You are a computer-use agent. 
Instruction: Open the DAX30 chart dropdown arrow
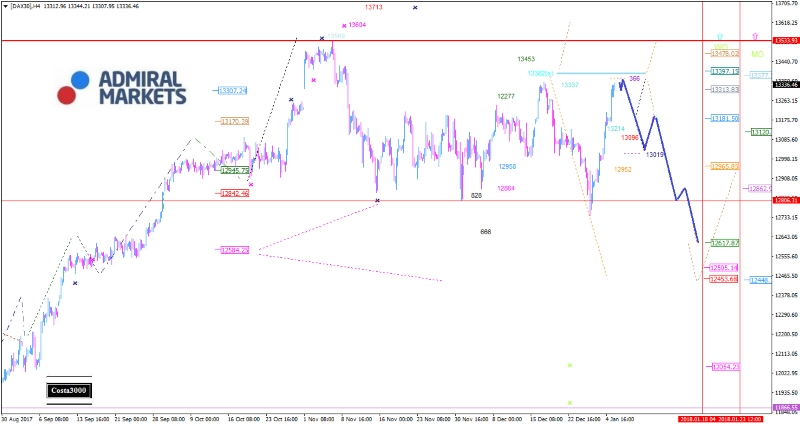coord(5,6)
